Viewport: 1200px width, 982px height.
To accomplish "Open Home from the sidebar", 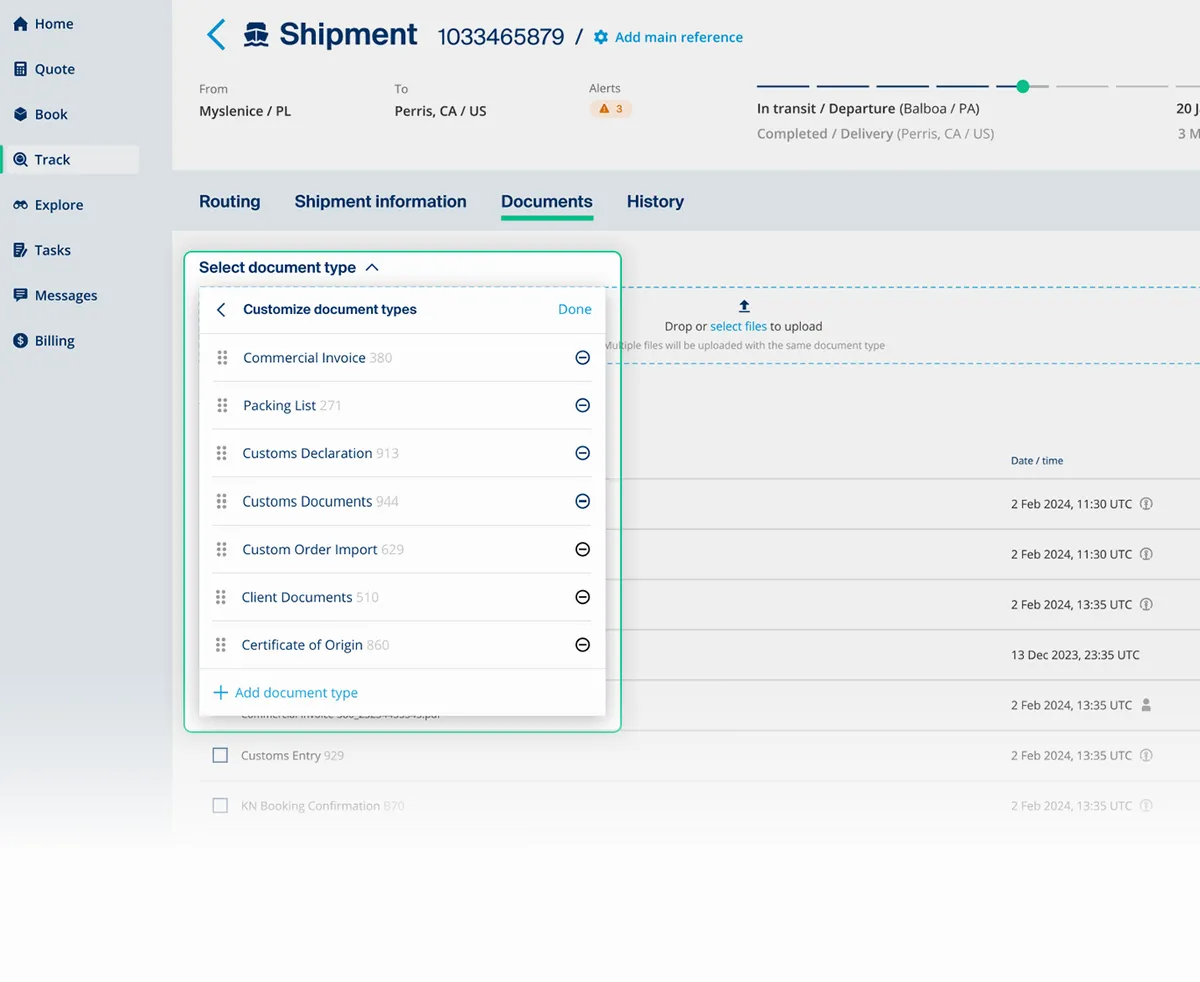I will tap(47, 23).
